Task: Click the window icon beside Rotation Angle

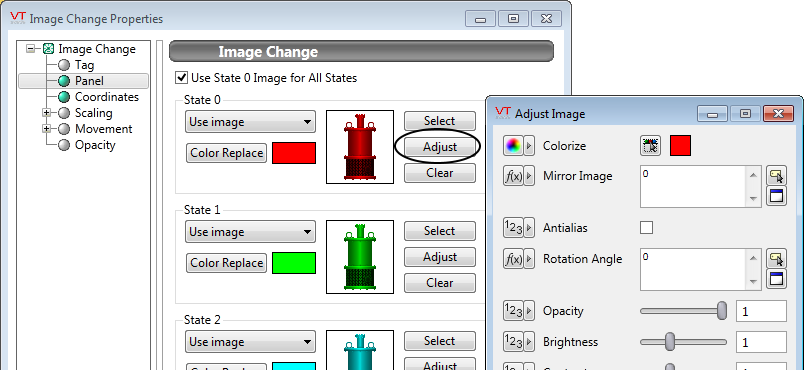Action: coord(776,279)
